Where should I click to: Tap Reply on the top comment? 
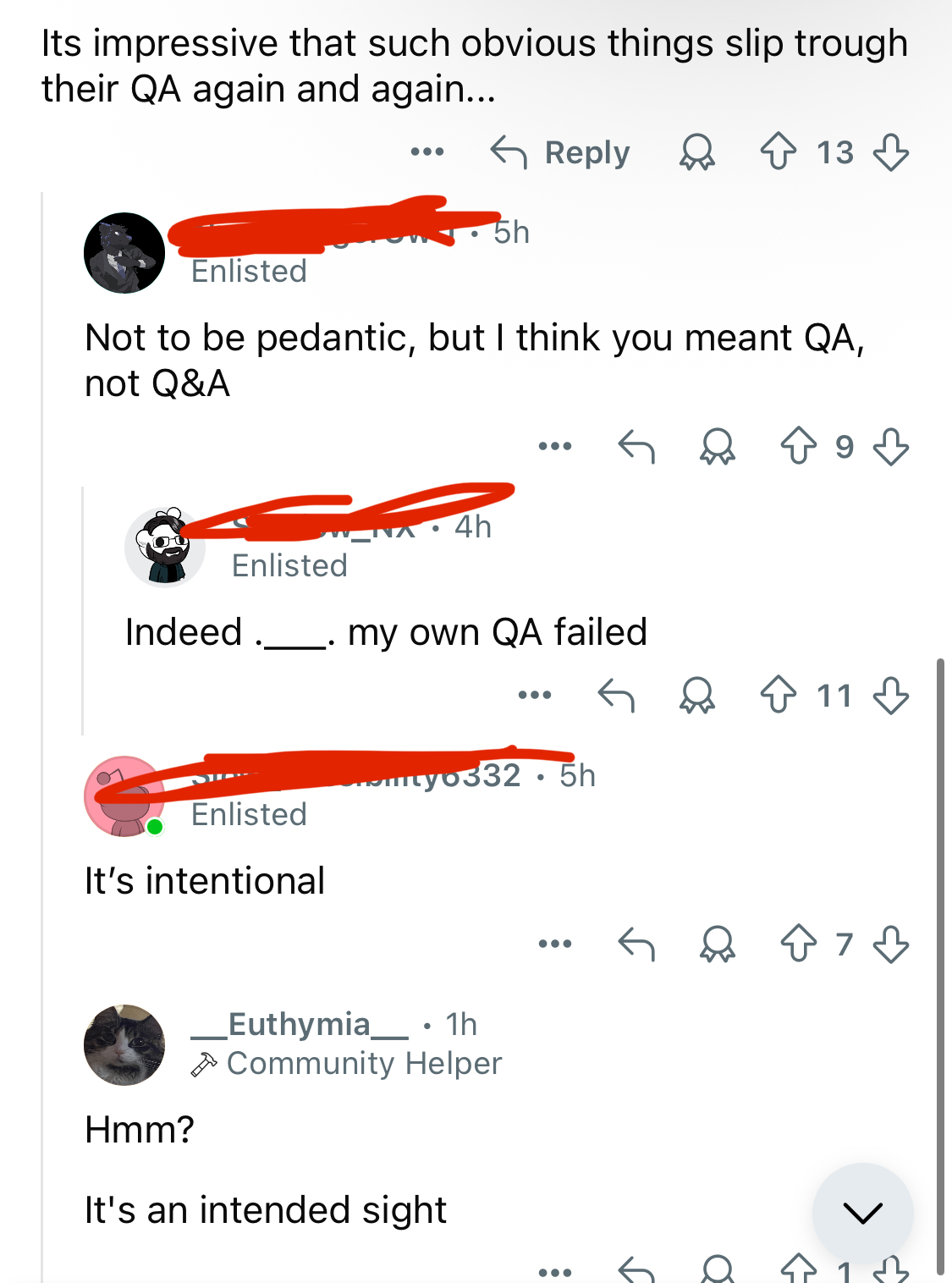[x=561, y=152]
